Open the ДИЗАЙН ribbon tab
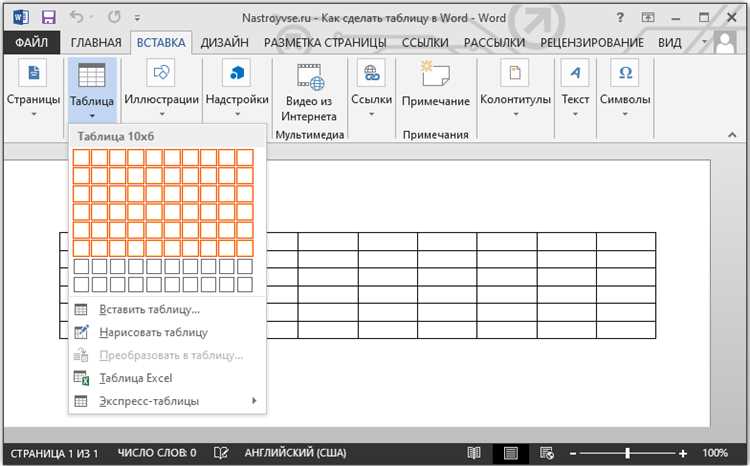This screenshot has height=466, width=750. 225,42
